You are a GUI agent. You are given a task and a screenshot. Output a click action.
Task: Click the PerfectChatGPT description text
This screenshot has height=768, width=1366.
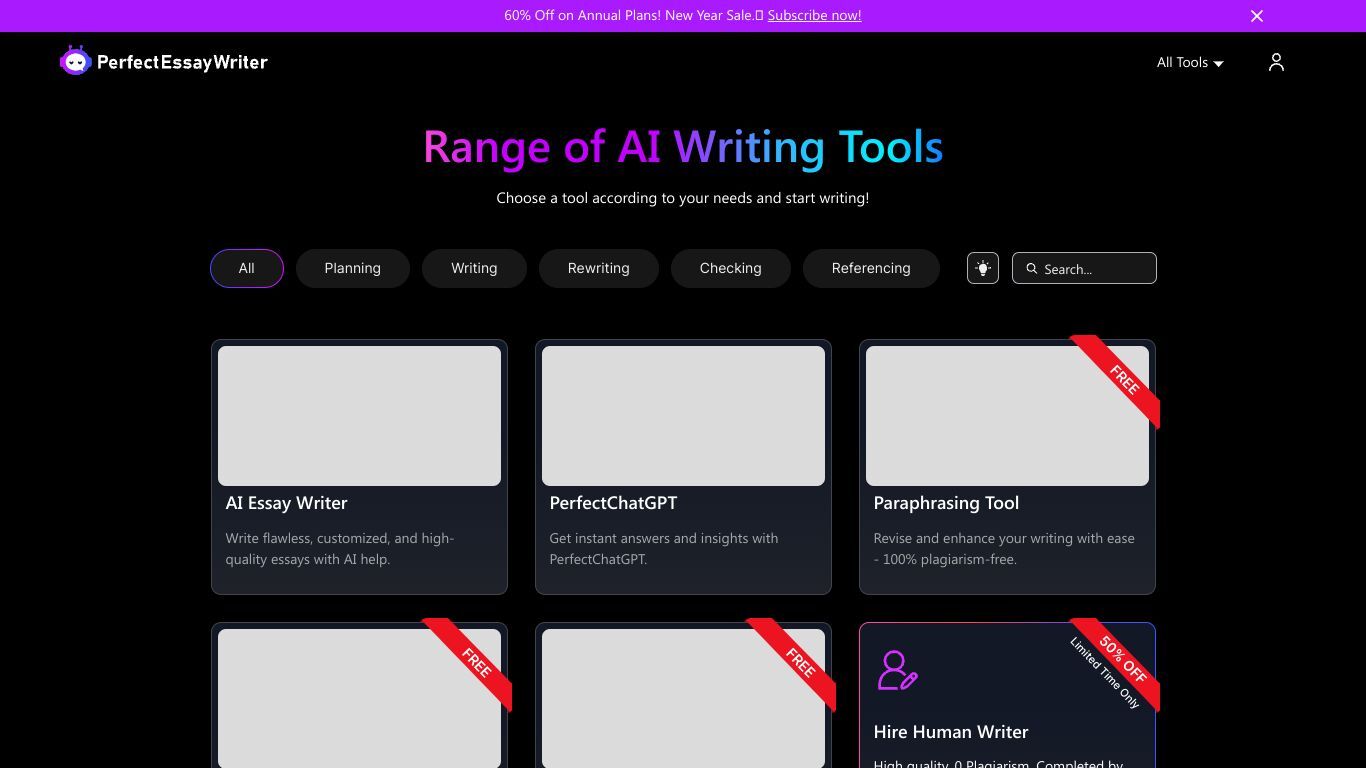pyautogui.click(x=664, y=549)
